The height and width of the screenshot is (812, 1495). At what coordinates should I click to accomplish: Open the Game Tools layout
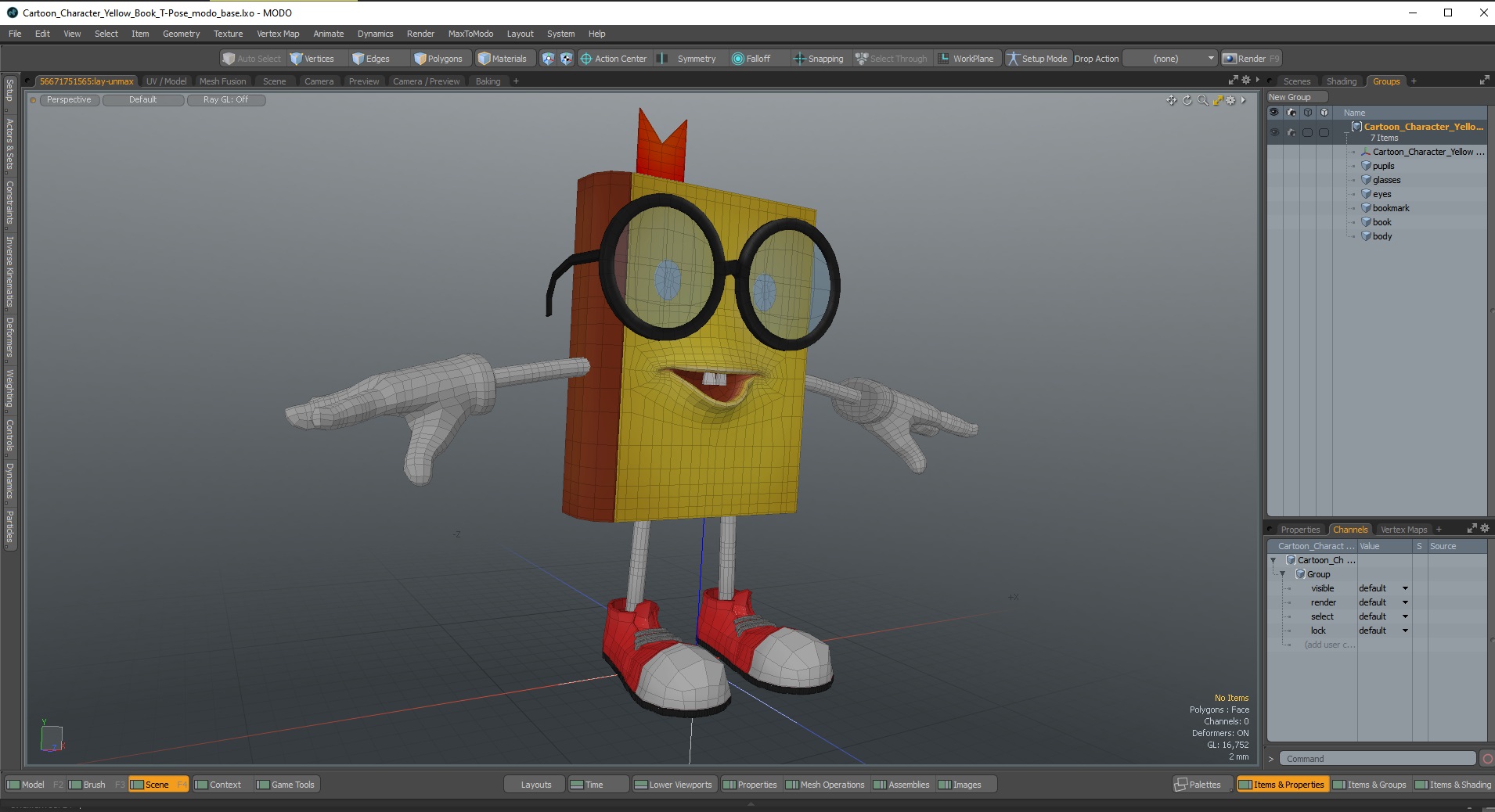286,785
